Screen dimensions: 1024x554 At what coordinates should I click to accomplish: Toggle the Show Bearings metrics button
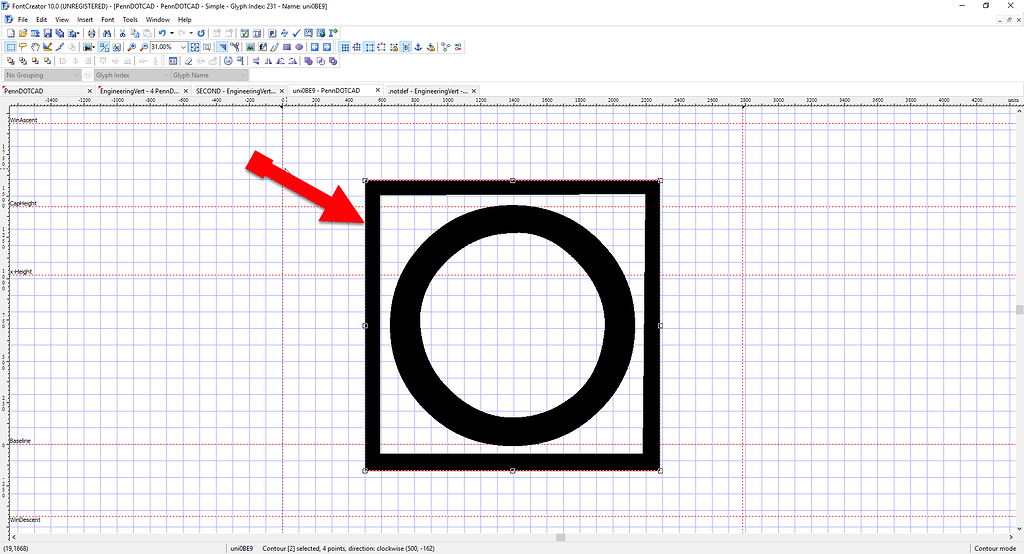[x=406, y=47]
